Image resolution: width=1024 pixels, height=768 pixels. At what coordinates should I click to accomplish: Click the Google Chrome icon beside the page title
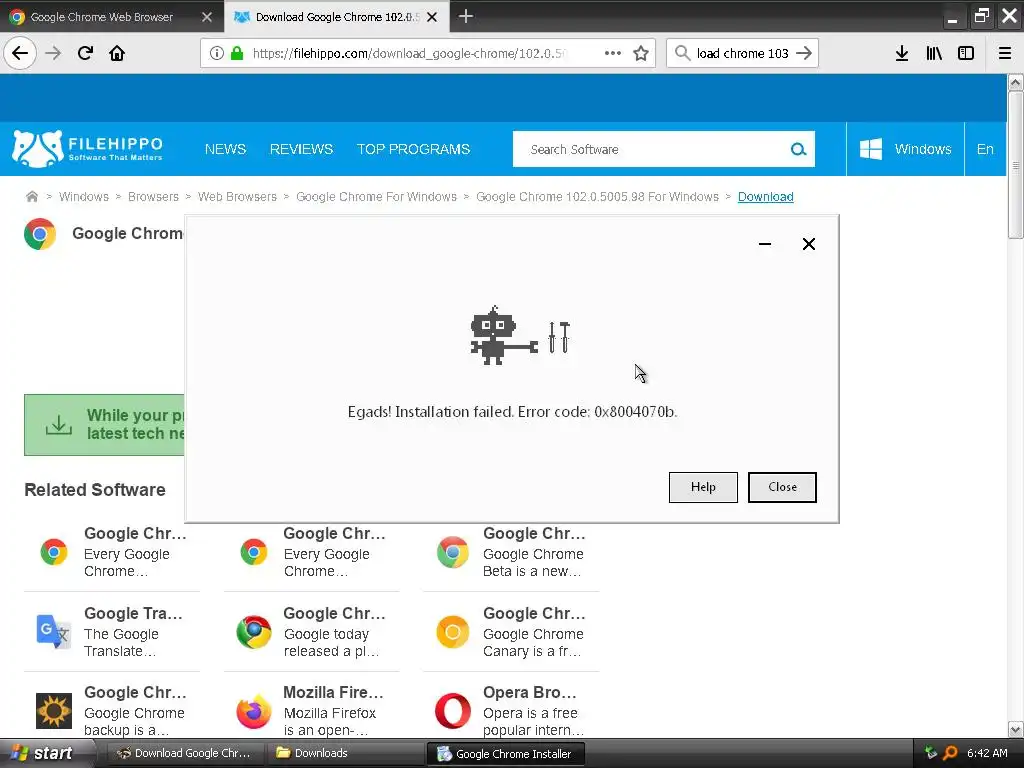[x=40, y=234]
